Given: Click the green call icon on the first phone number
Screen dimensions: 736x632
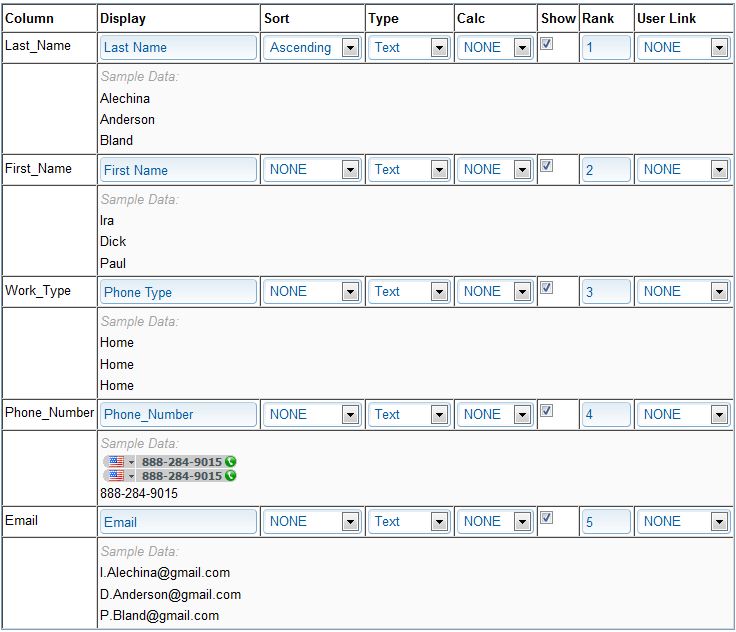Looking at the screenshot, I should 231,462.
